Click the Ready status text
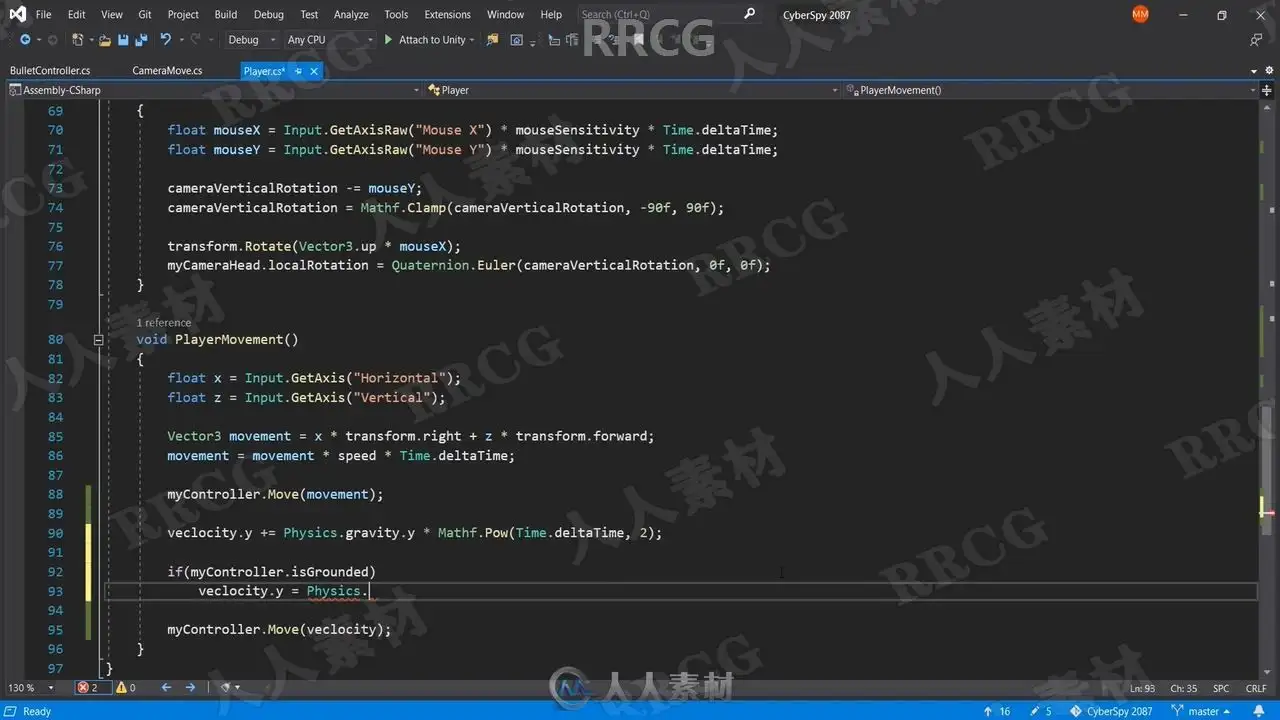Viewport: 1280px width, 720px height. coord(37,711)
